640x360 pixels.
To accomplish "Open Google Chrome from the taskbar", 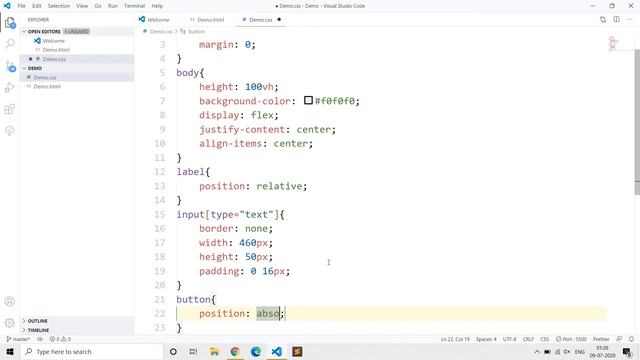I will coord(235,351).
